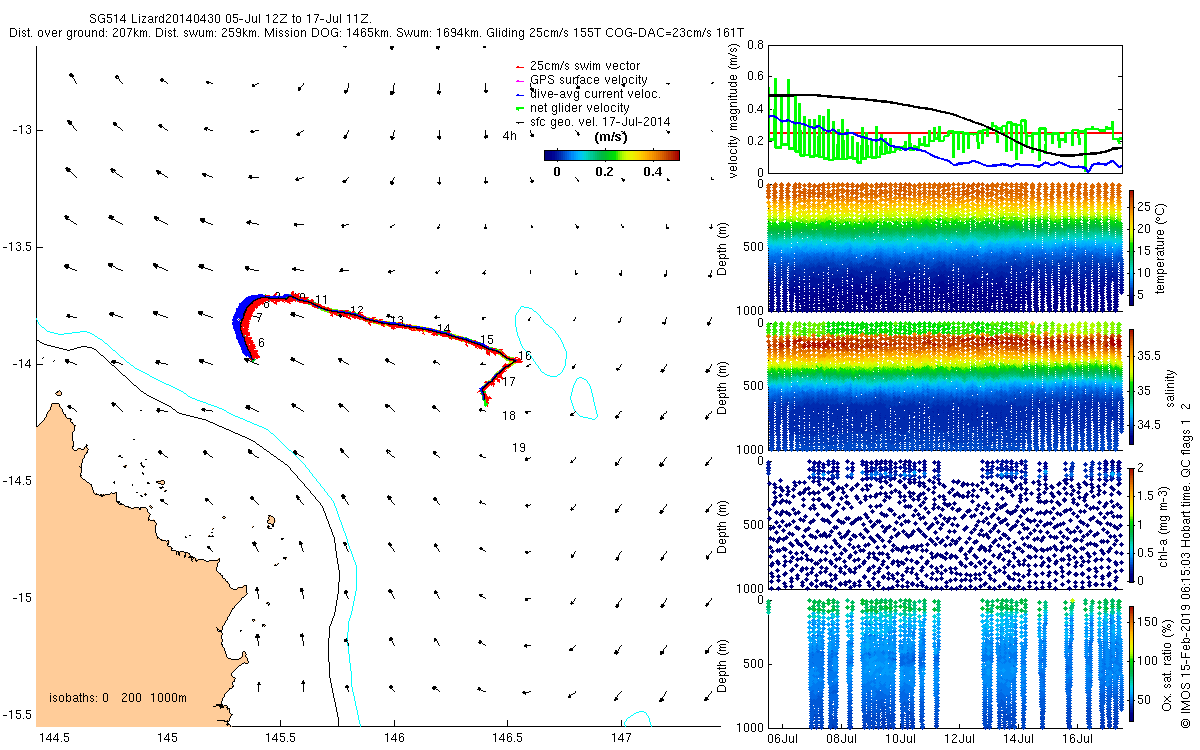Select the 'net glider velocity' legend entry

(579, 108)
